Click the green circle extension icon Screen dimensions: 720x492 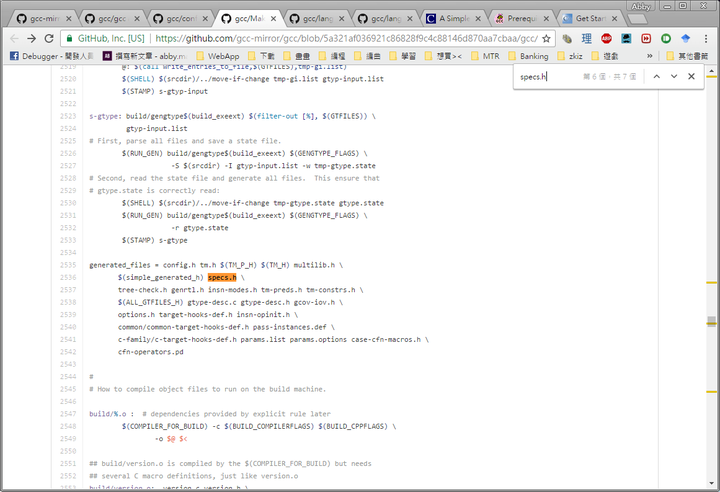666,39
